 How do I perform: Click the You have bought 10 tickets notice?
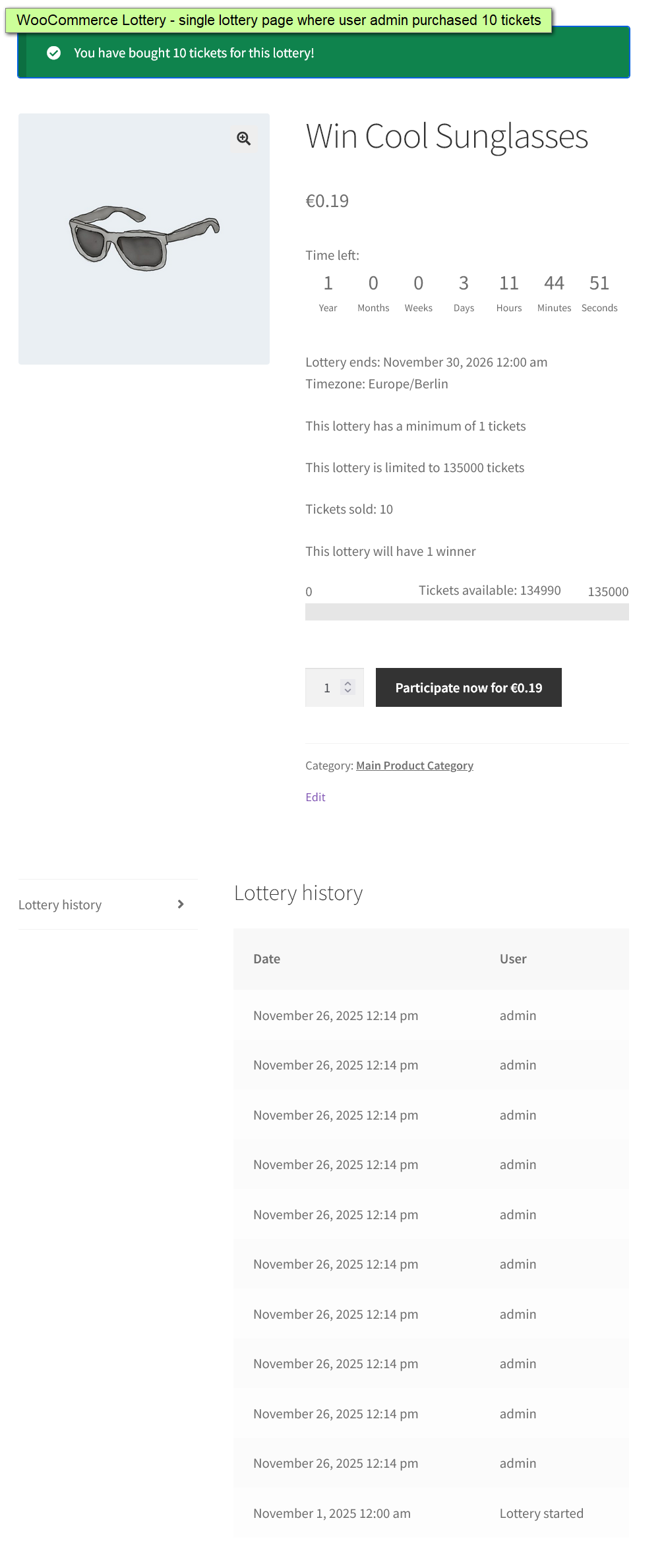194,53
